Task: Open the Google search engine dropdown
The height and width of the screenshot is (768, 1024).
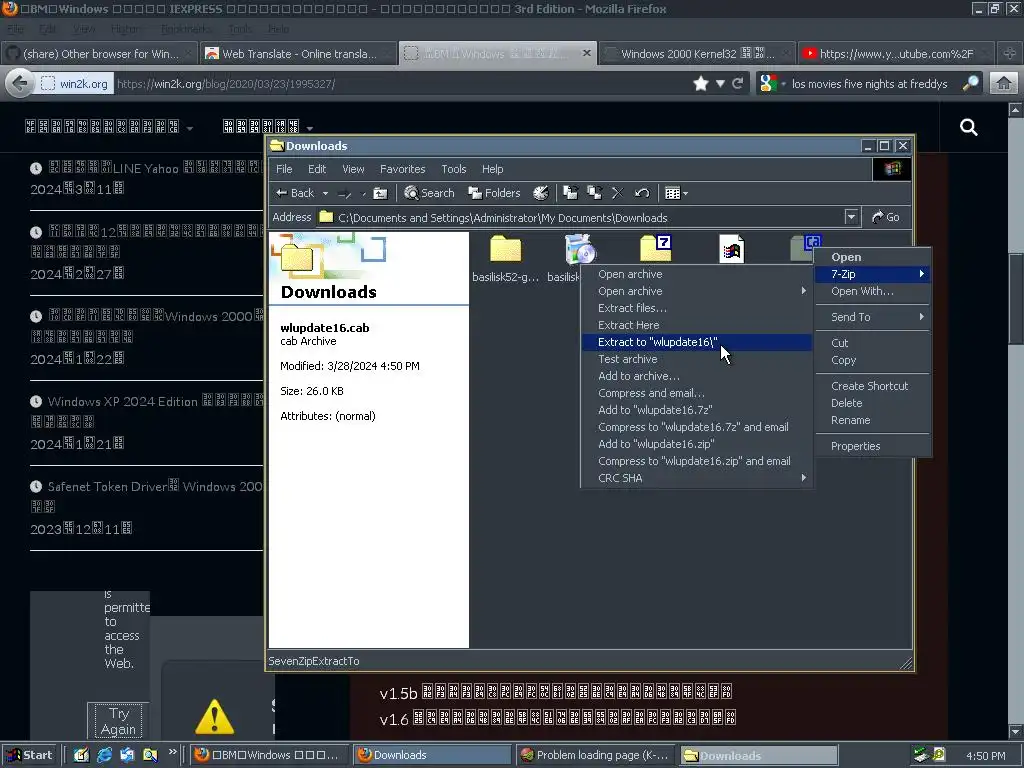Action: point(783,84)
